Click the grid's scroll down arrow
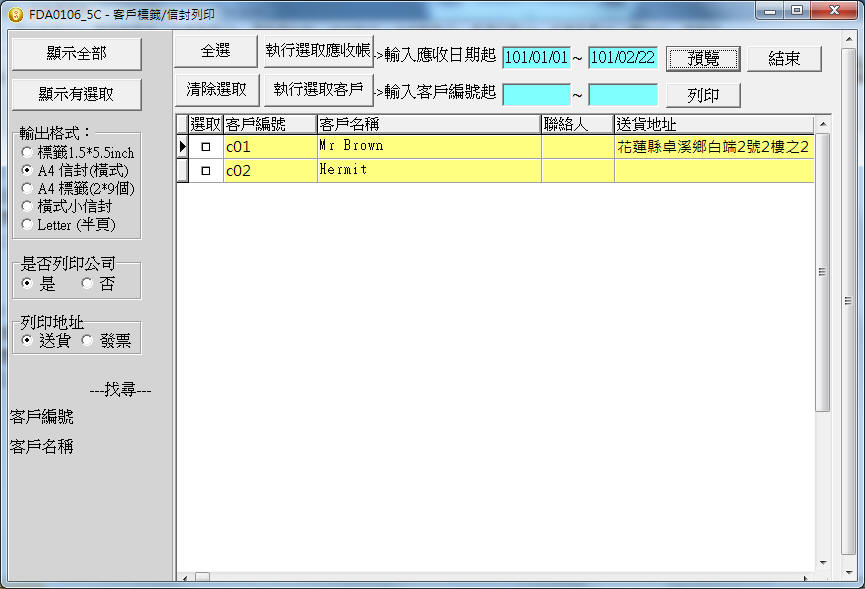The height and width of the screenshot is (589, 865). pos(823,563)
